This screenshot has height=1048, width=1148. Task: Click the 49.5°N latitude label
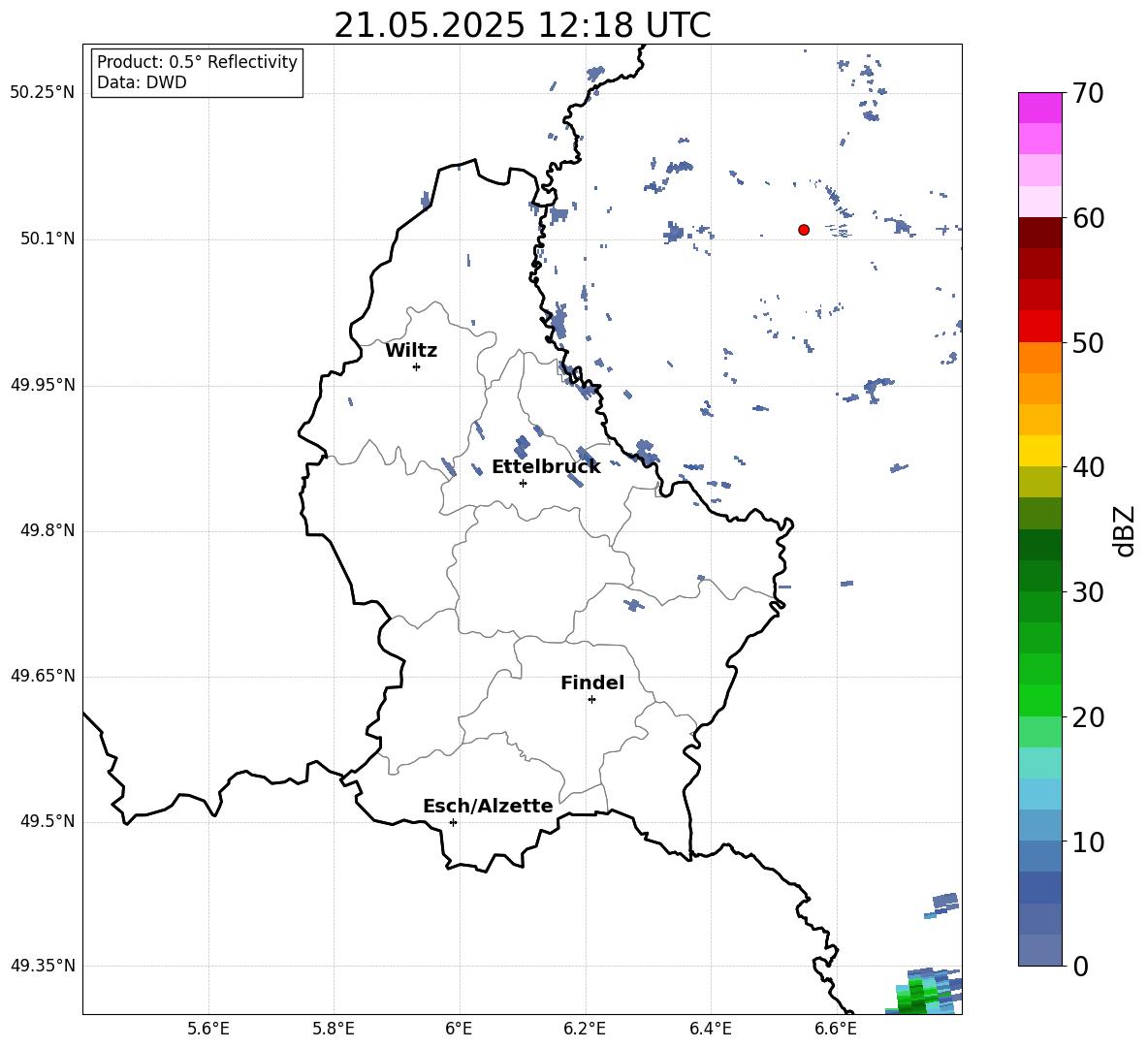[48, 821]
